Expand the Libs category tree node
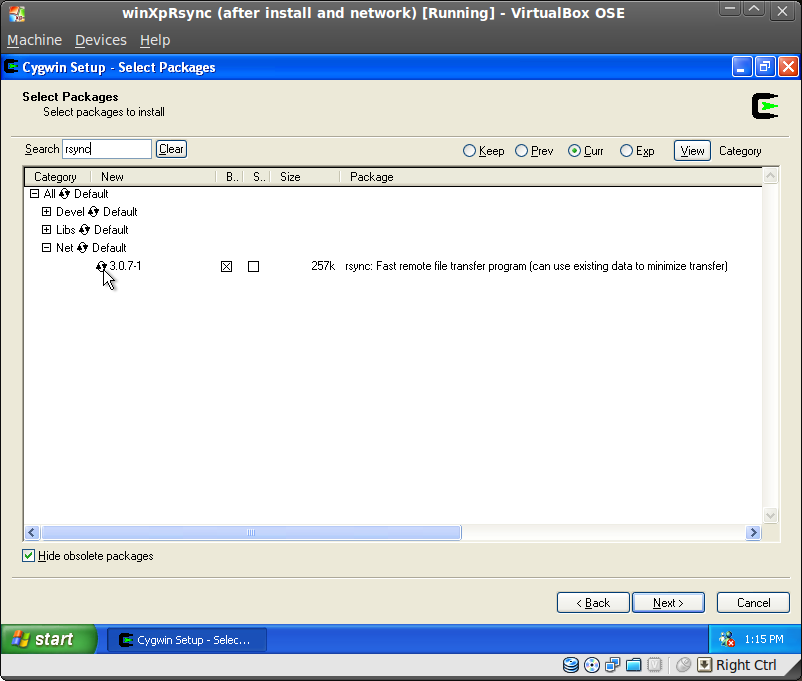802x681 pixels. [x=46, y=229]
